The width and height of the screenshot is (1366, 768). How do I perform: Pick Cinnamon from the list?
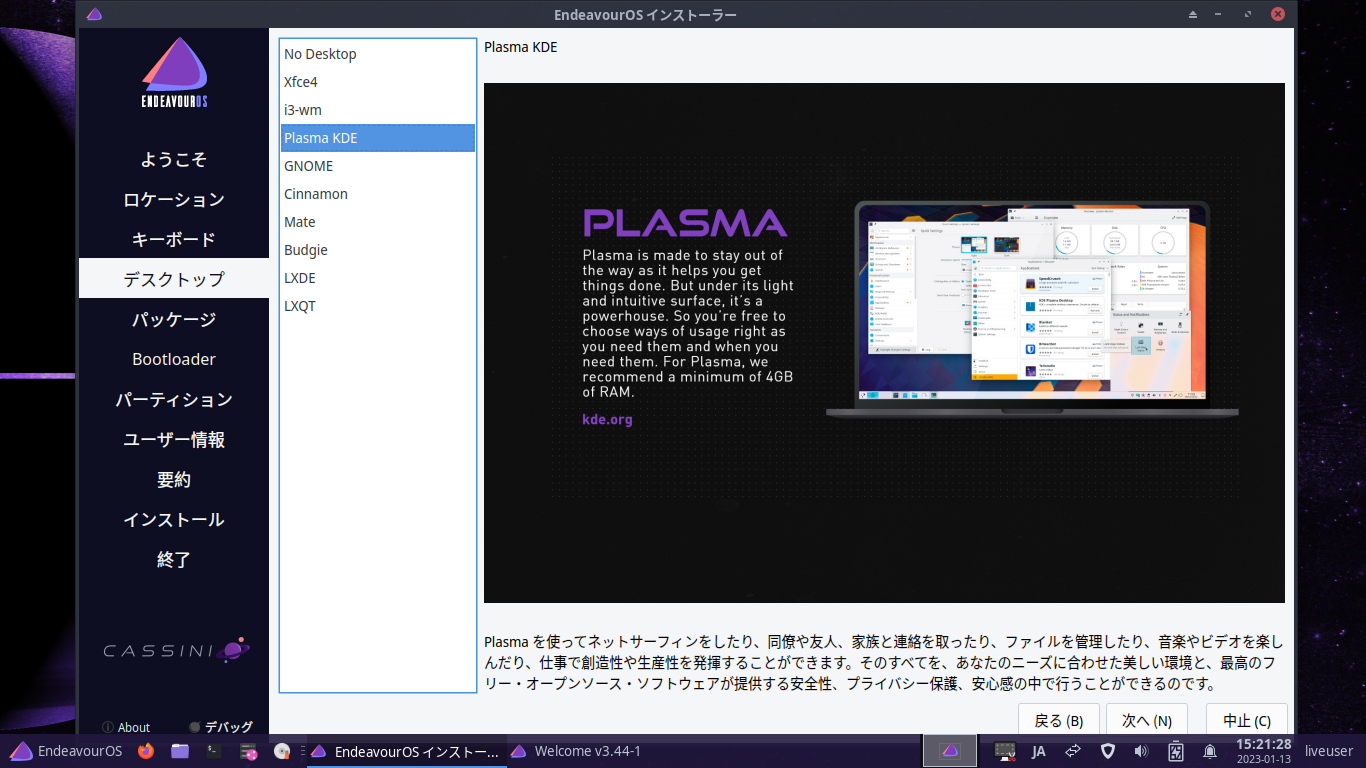378,194
